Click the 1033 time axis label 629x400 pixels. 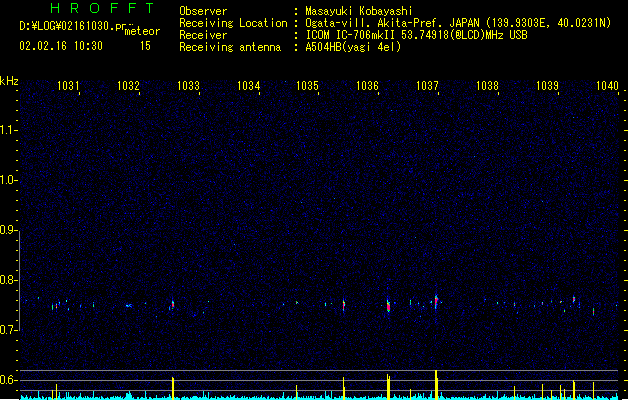[x=188, y=85]
